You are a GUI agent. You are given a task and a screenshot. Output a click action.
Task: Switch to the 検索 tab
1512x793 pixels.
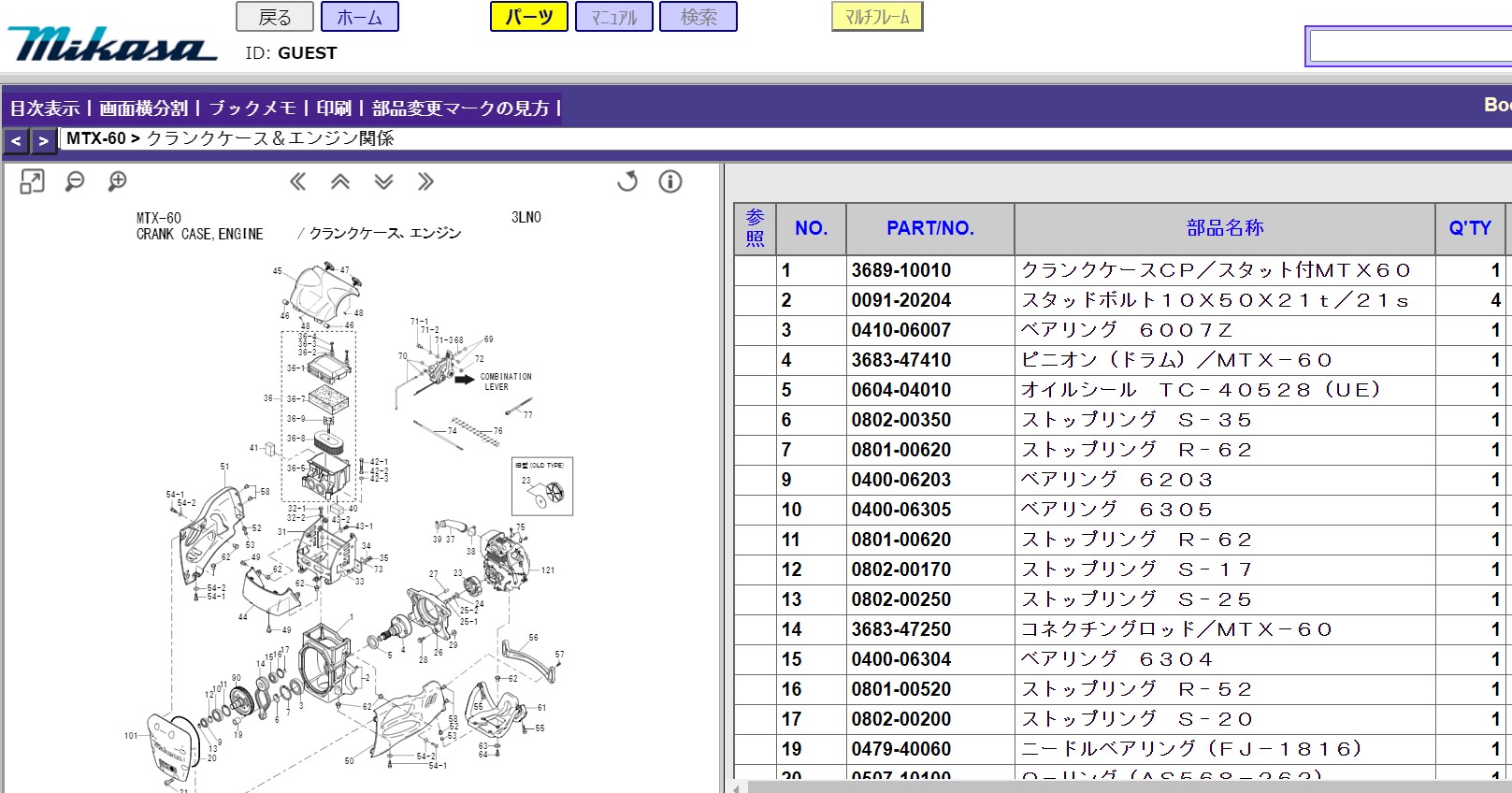click(698, 17)
